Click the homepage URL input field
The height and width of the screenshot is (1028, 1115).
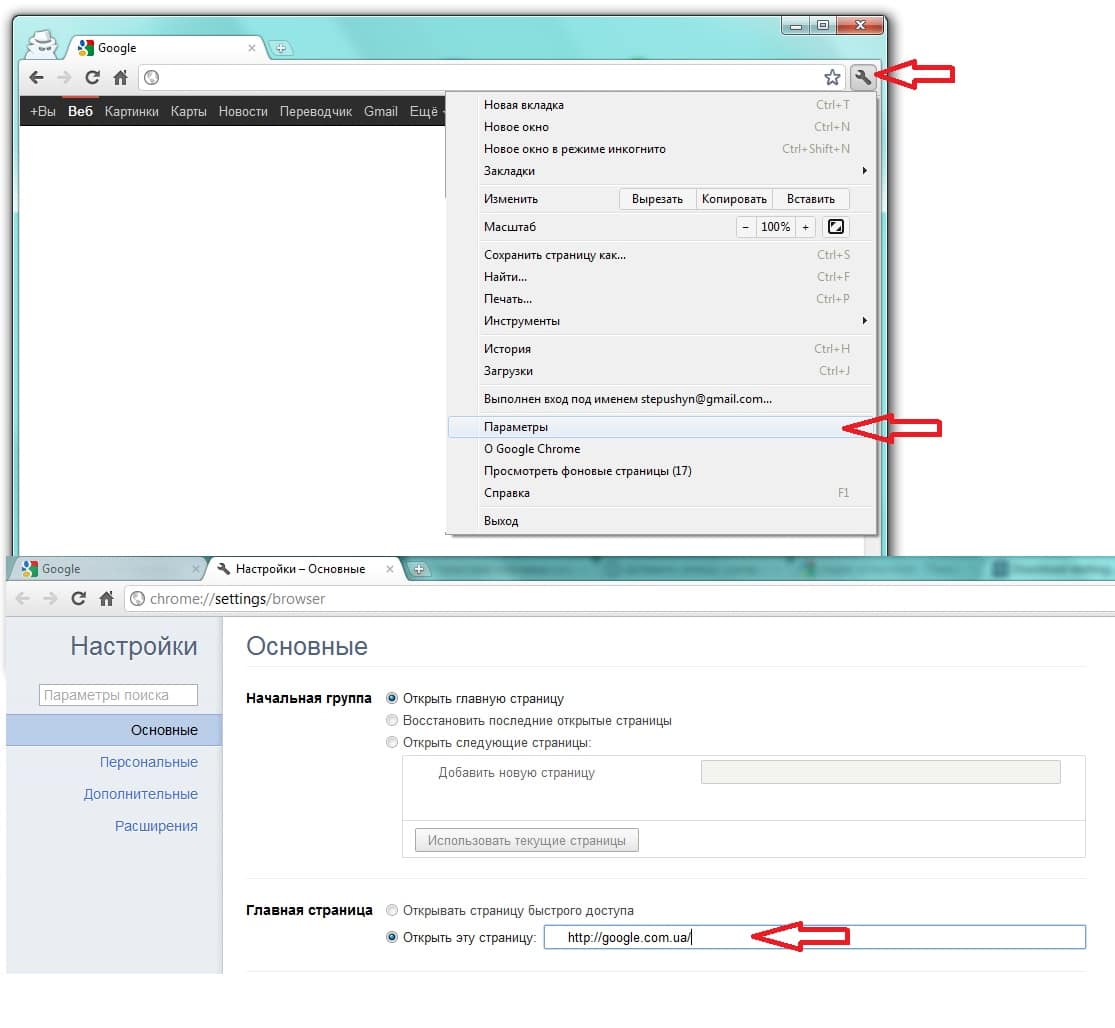[x=815, y=937]
